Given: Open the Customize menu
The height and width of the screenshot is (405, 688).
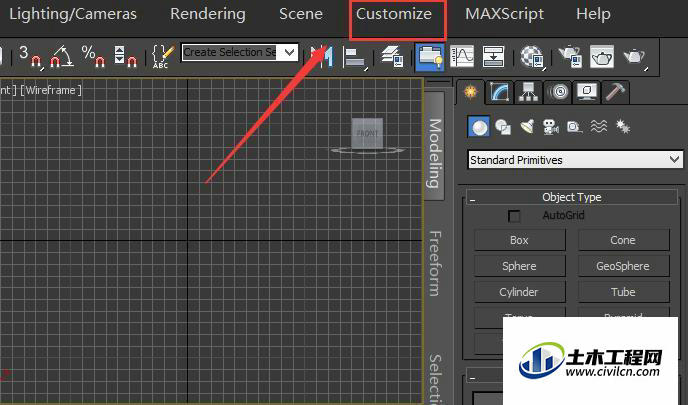Looking at the screenshot, I should click(x=394, y=14).
